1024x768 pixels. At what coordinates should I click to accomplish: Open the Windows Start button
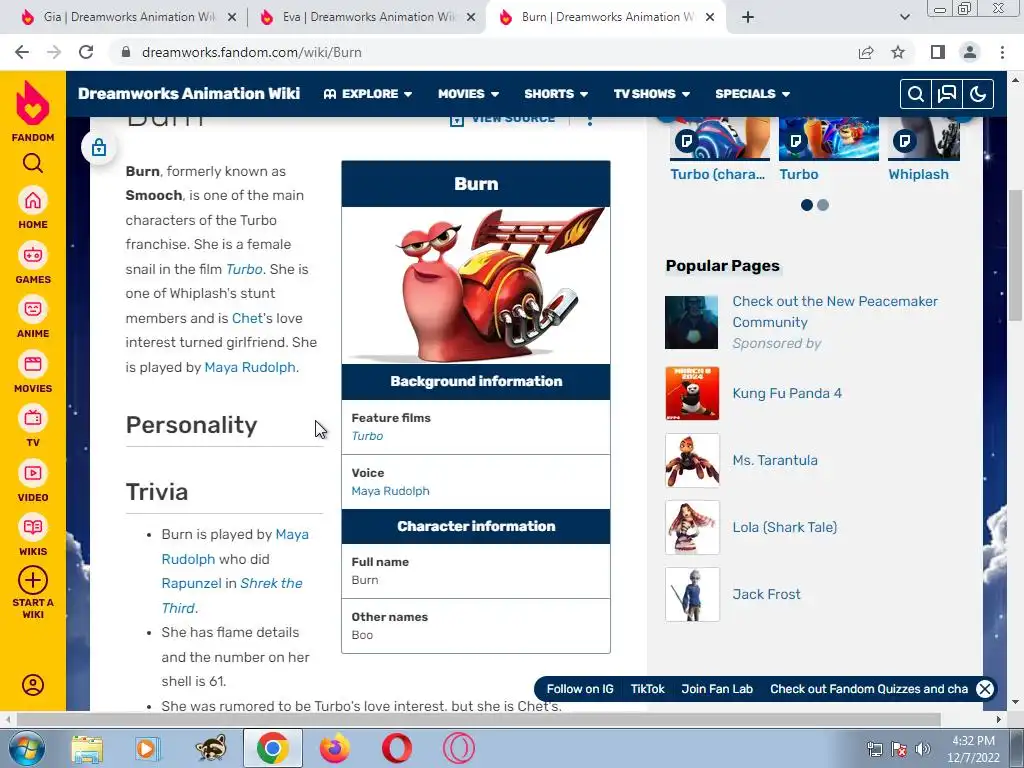pyautogui.click(x=25, y=748)
